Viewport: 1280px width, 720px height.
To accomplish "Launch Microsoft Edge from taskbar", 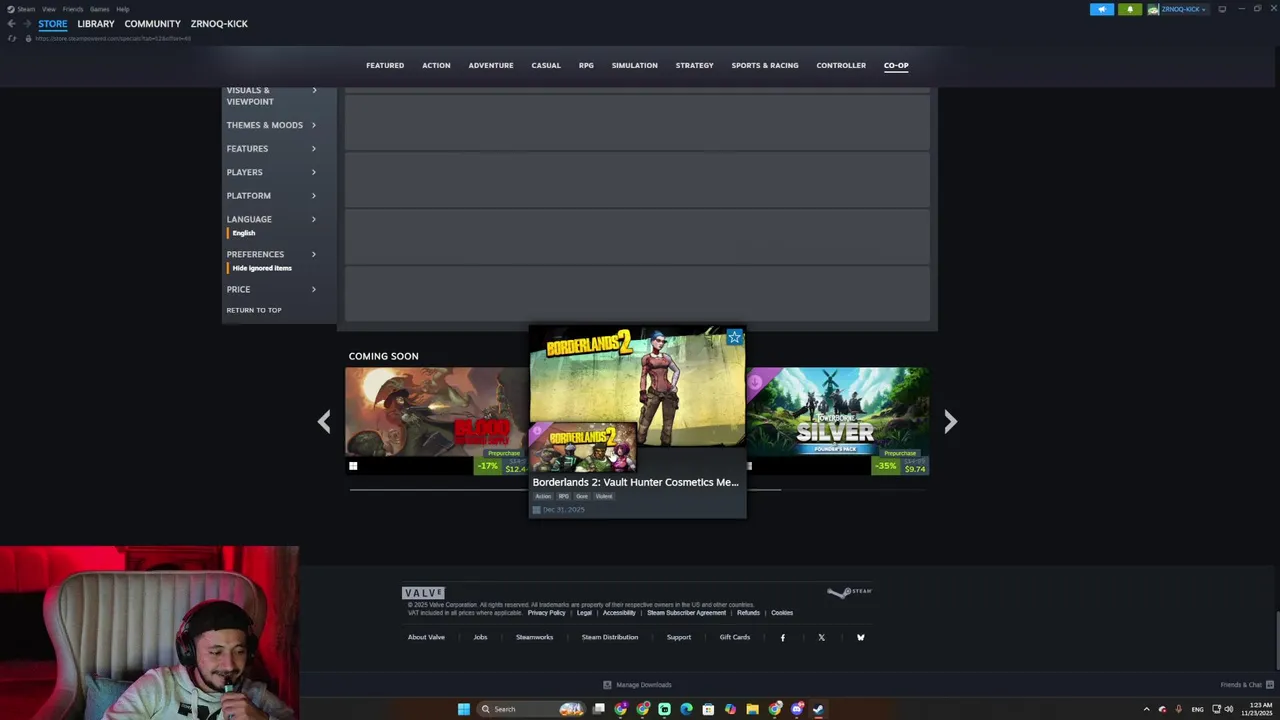I will click(x=686, y=709).
